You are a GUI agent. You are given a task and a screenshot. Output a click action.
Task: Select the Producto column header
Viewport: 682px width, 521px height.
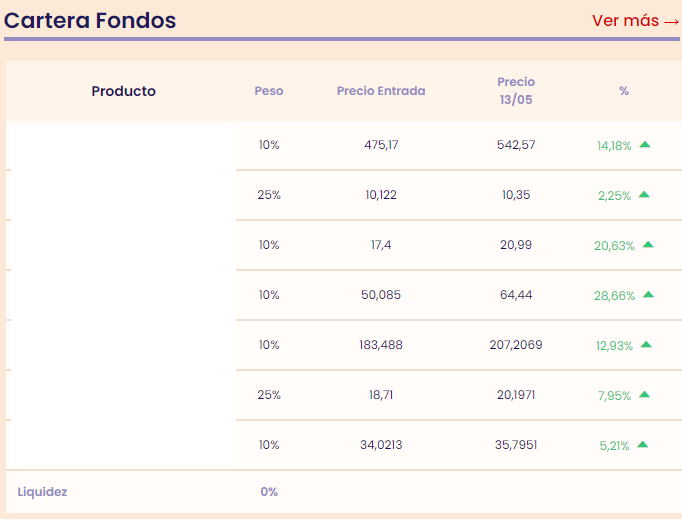pyautogui.click(x=124, y=91)
